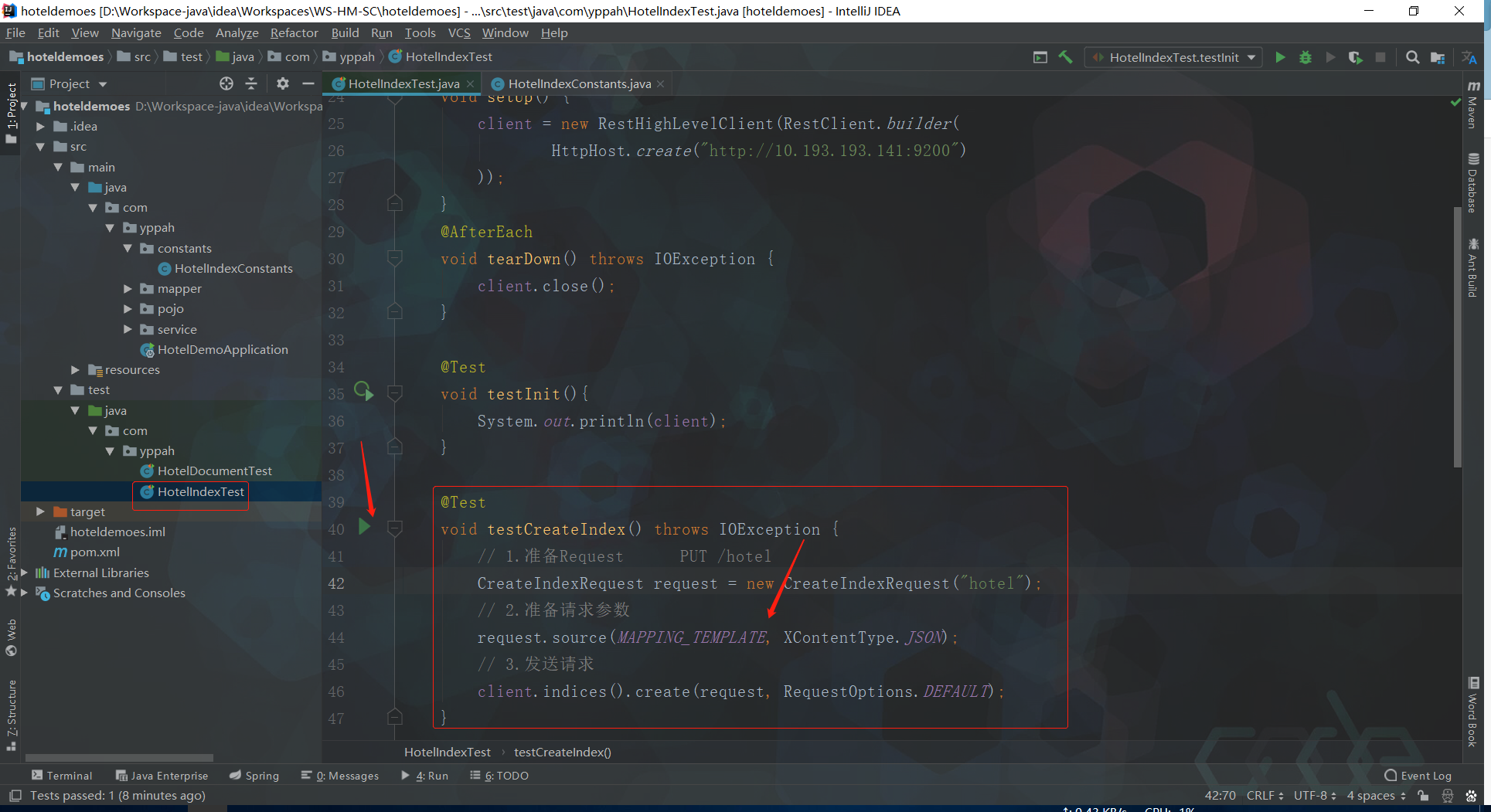Open the Database tool window

tap(1473, 183)
